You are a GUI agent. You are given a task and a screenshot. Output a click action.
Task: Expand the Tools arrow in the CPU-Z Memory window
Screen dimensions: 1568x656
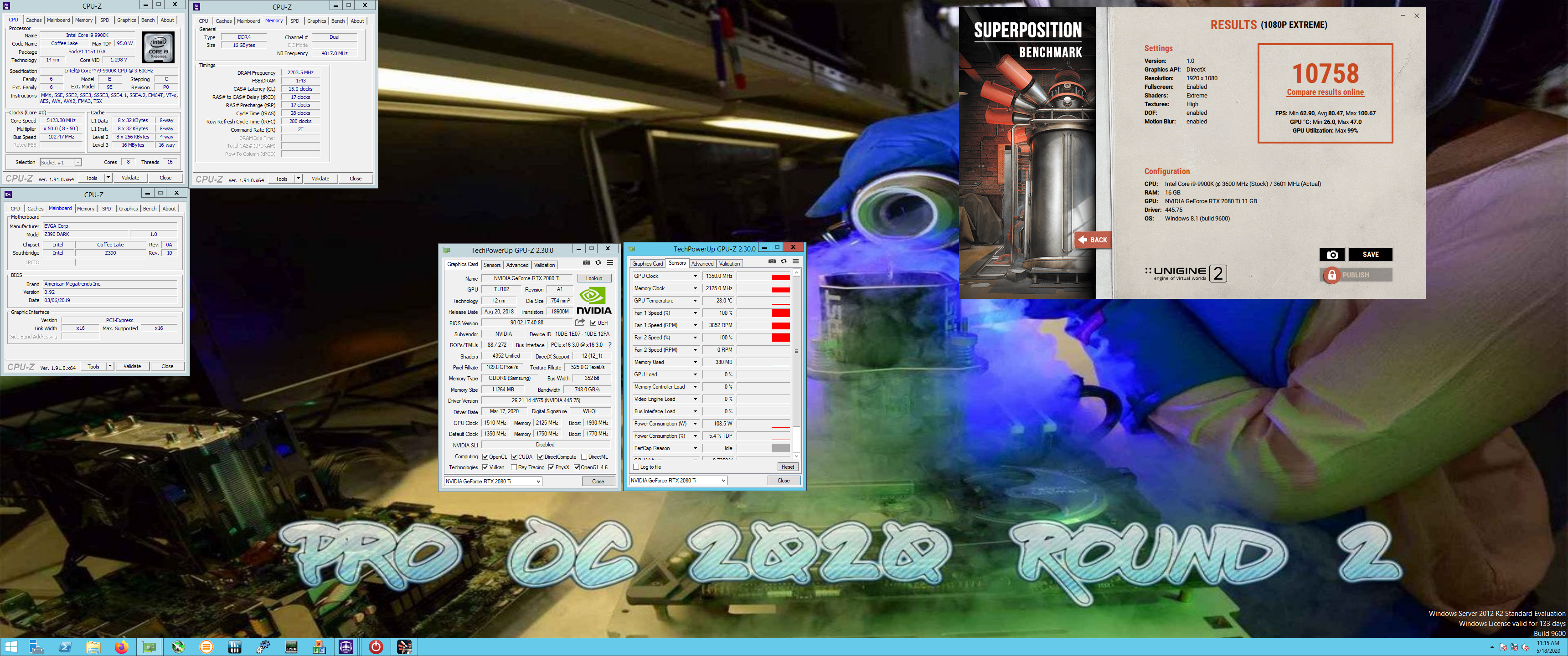(298, 178)
